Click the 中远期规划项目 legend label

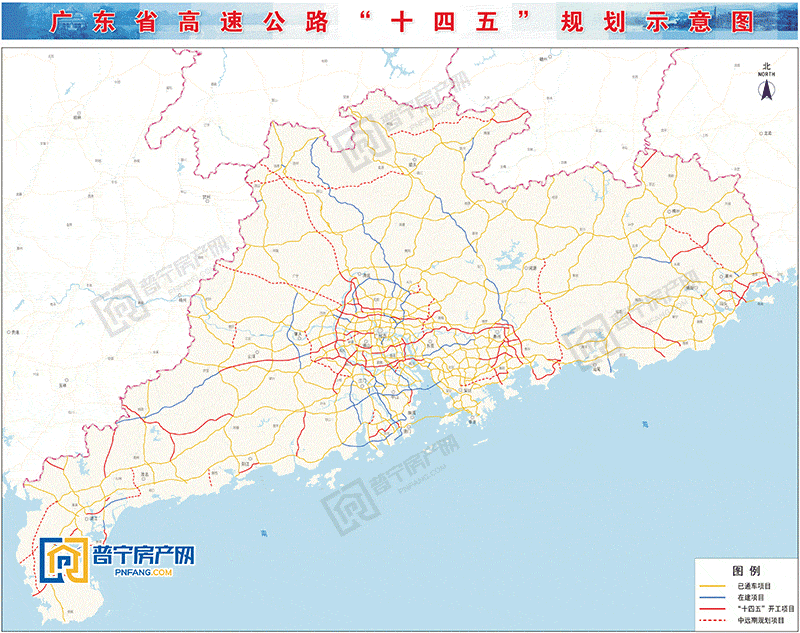[x=759, y=620]
